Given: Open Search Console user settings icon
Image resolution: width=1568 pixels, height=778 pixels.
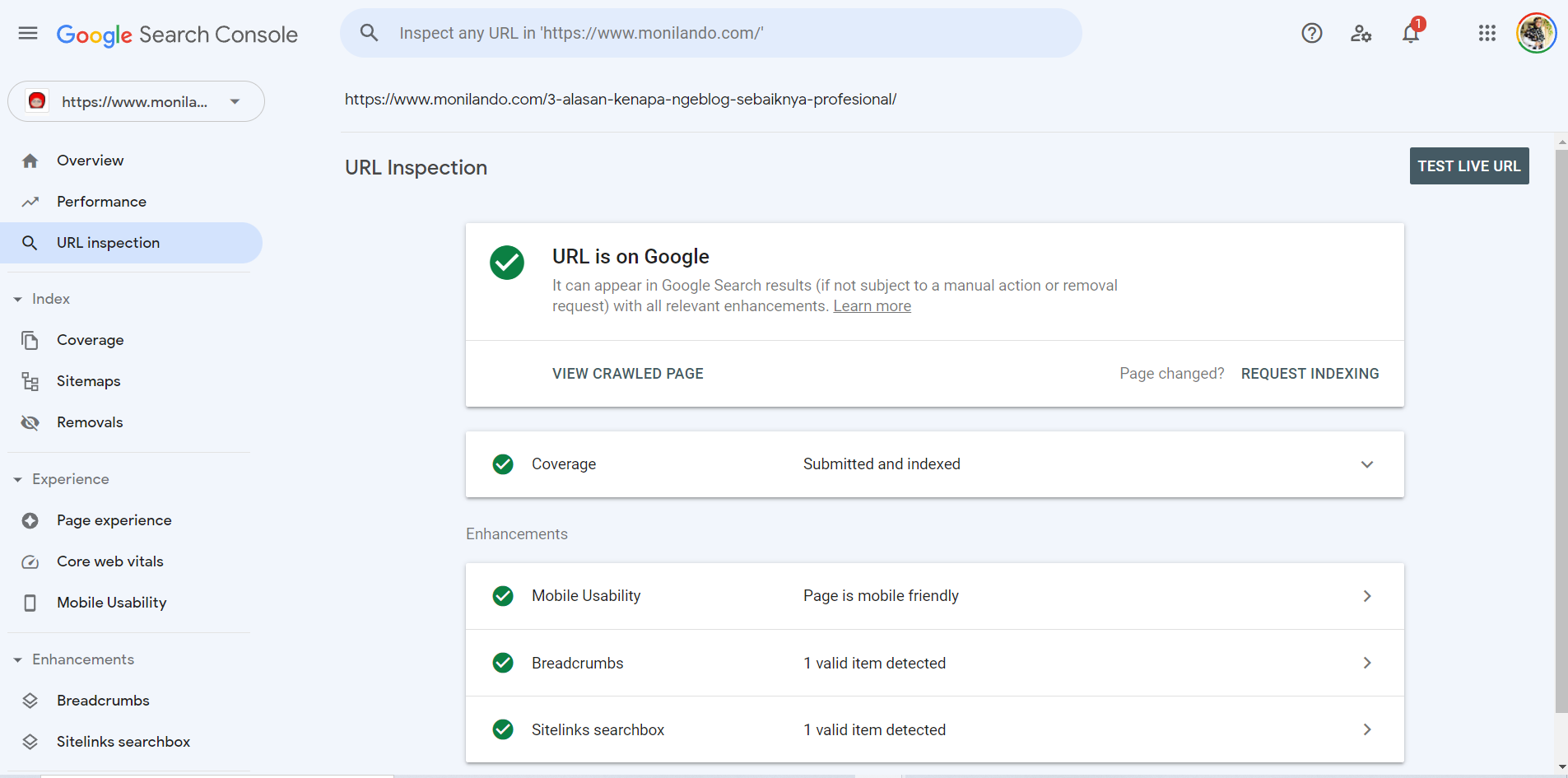Looking at the screenshot, I should pyautogui.click(x=1361, y=33).
